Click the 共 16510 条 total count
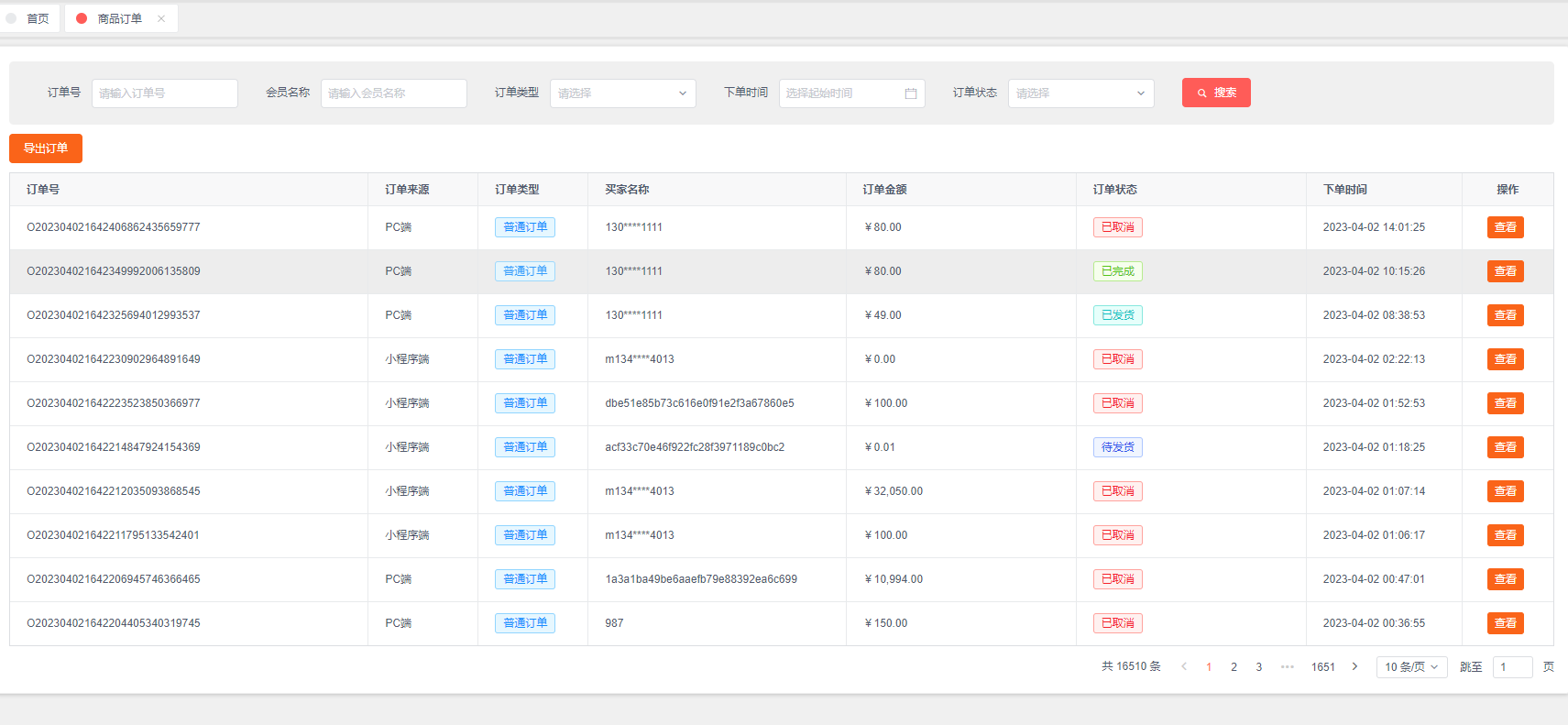The height and width of the screenshot is (725, 1568). pos(1131,667)
